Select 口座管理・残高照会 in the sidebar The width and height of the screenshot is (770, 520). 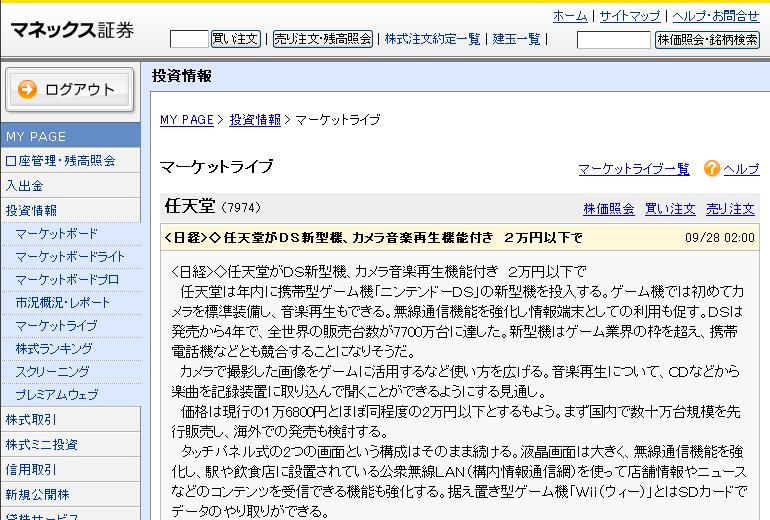coord(60,160)
